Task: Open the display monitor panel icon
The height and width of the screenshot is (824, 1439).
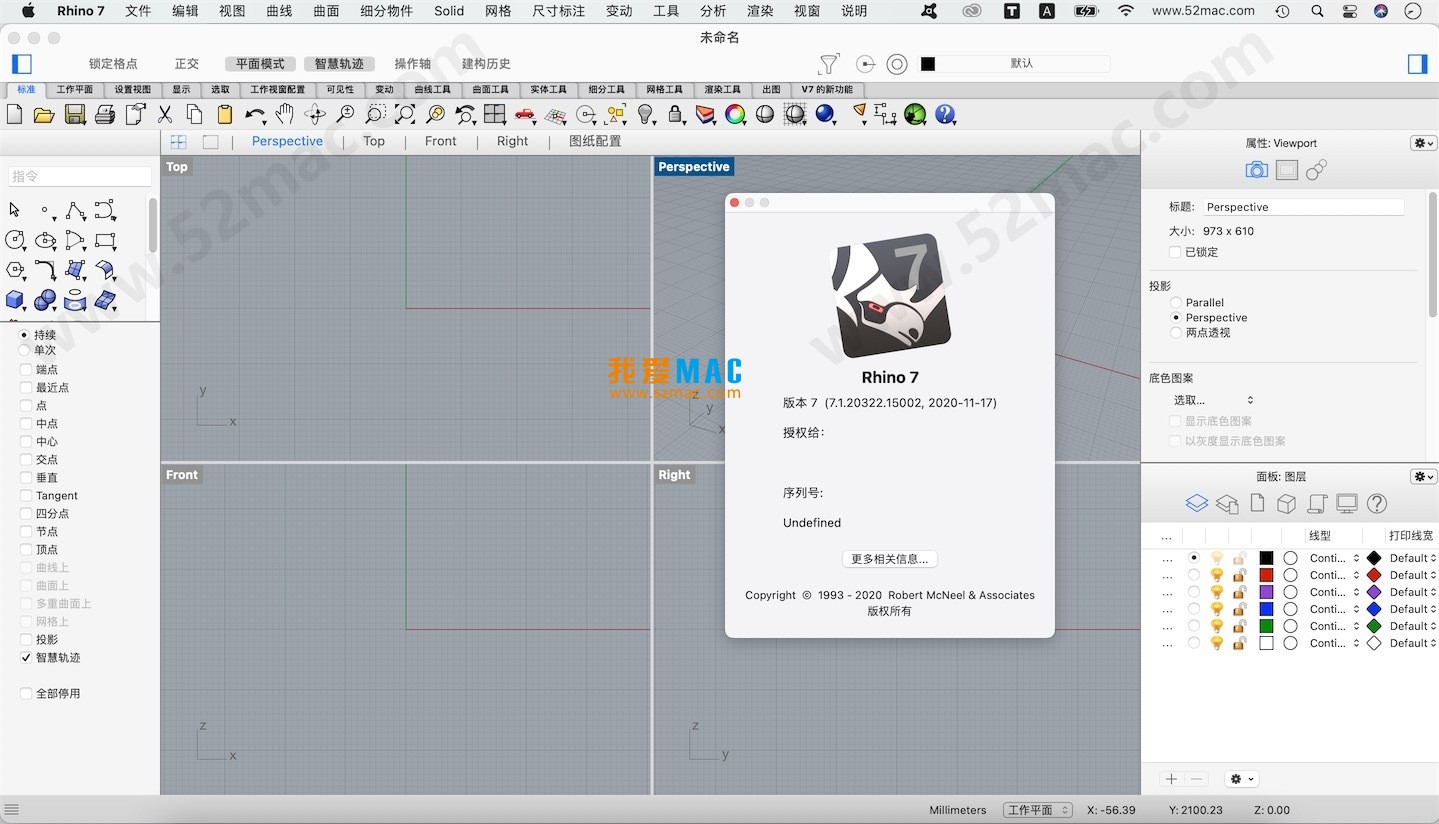Action: point(1346,503)
